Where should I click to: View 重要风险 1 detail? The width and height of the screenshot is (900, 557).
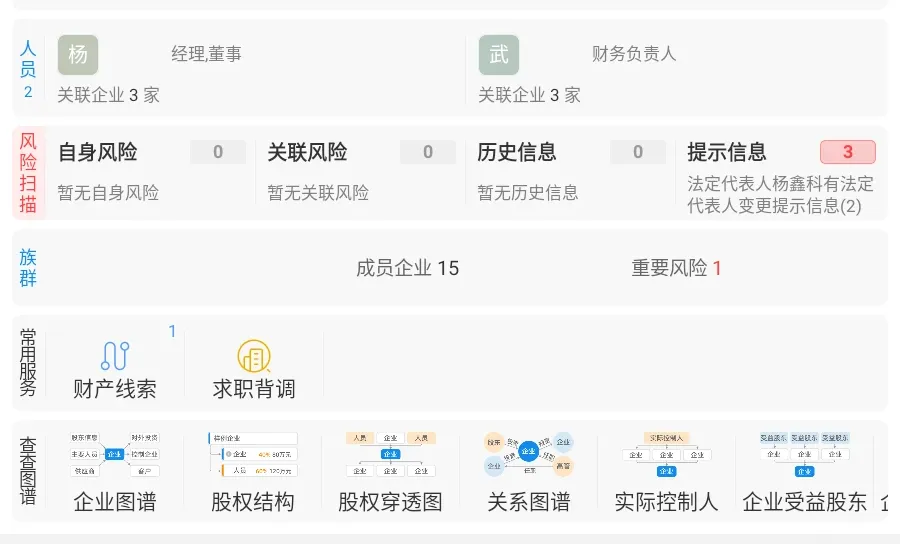pos(676,268)
